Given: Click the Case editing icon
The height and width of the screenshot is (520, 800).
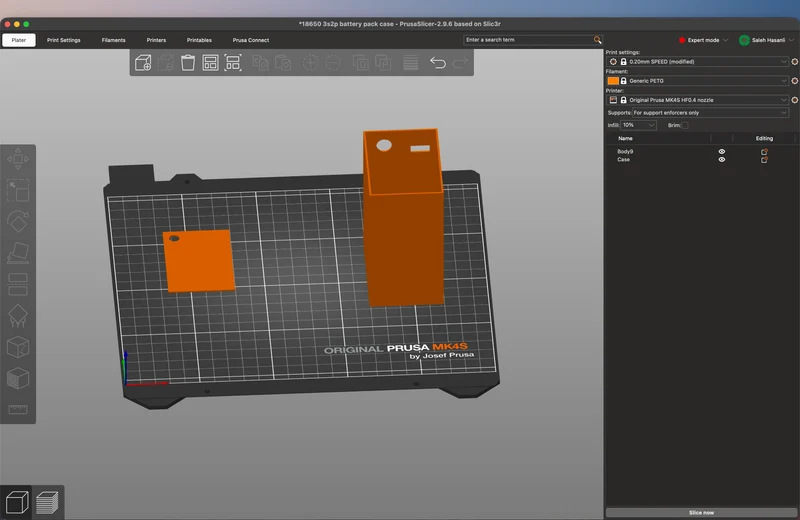Looking at the screenshot, I should pos(764,160).
